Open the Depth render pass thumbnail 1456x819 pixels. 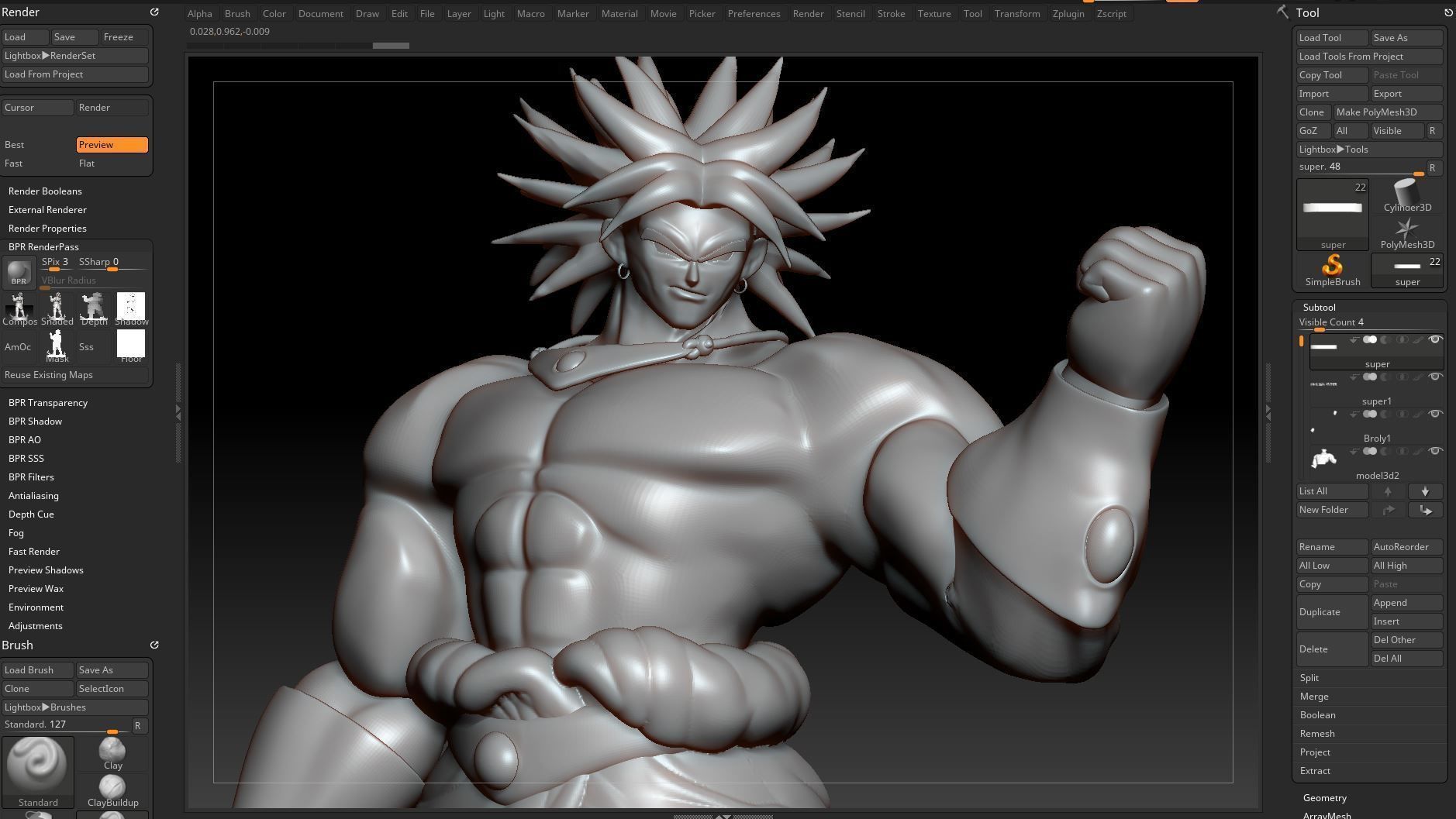pyautogui.click(x=94, y=308)
